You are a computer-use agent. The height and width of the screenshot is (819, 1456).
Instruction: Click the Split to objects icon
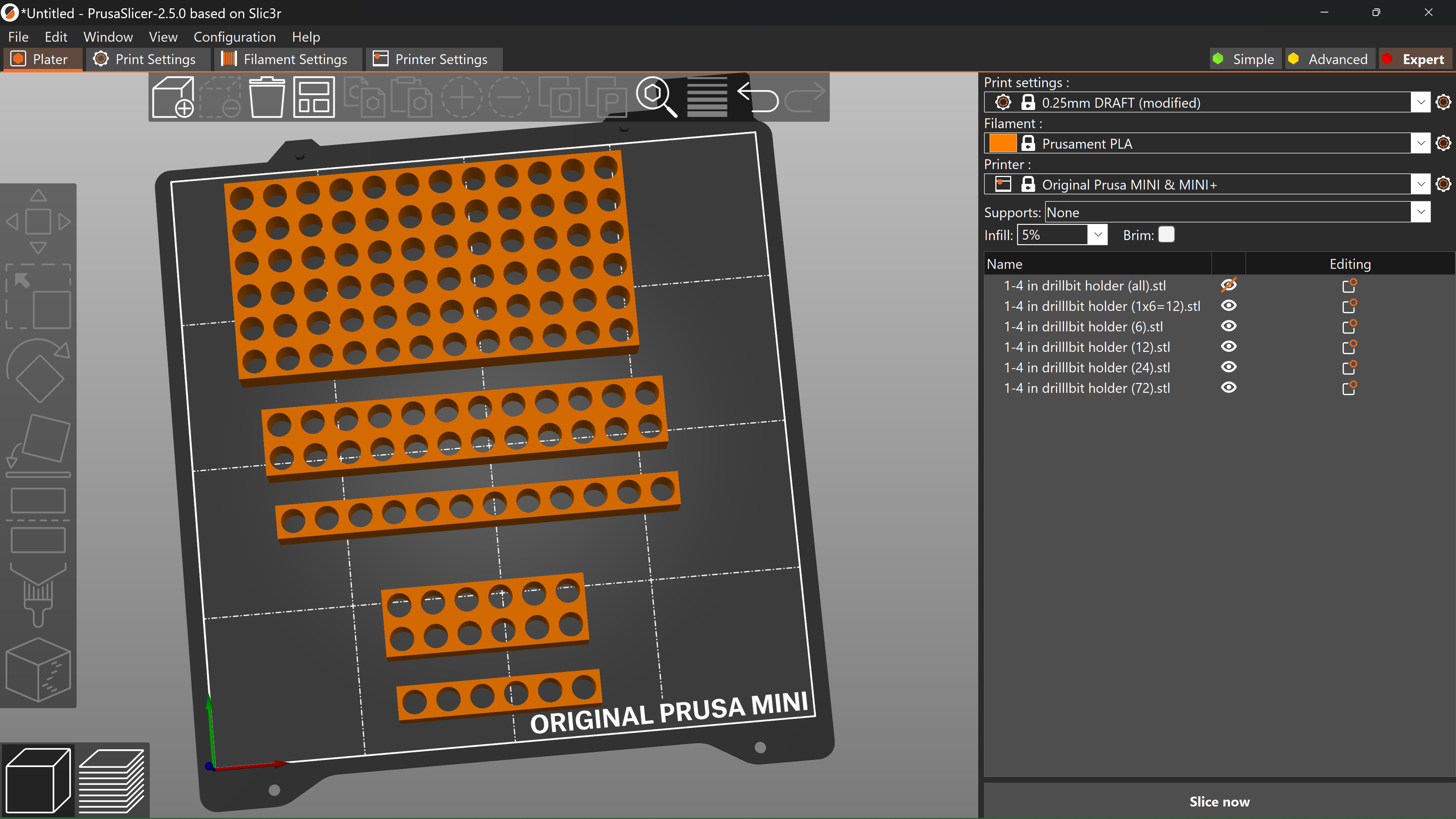click(x=559, y=97)
